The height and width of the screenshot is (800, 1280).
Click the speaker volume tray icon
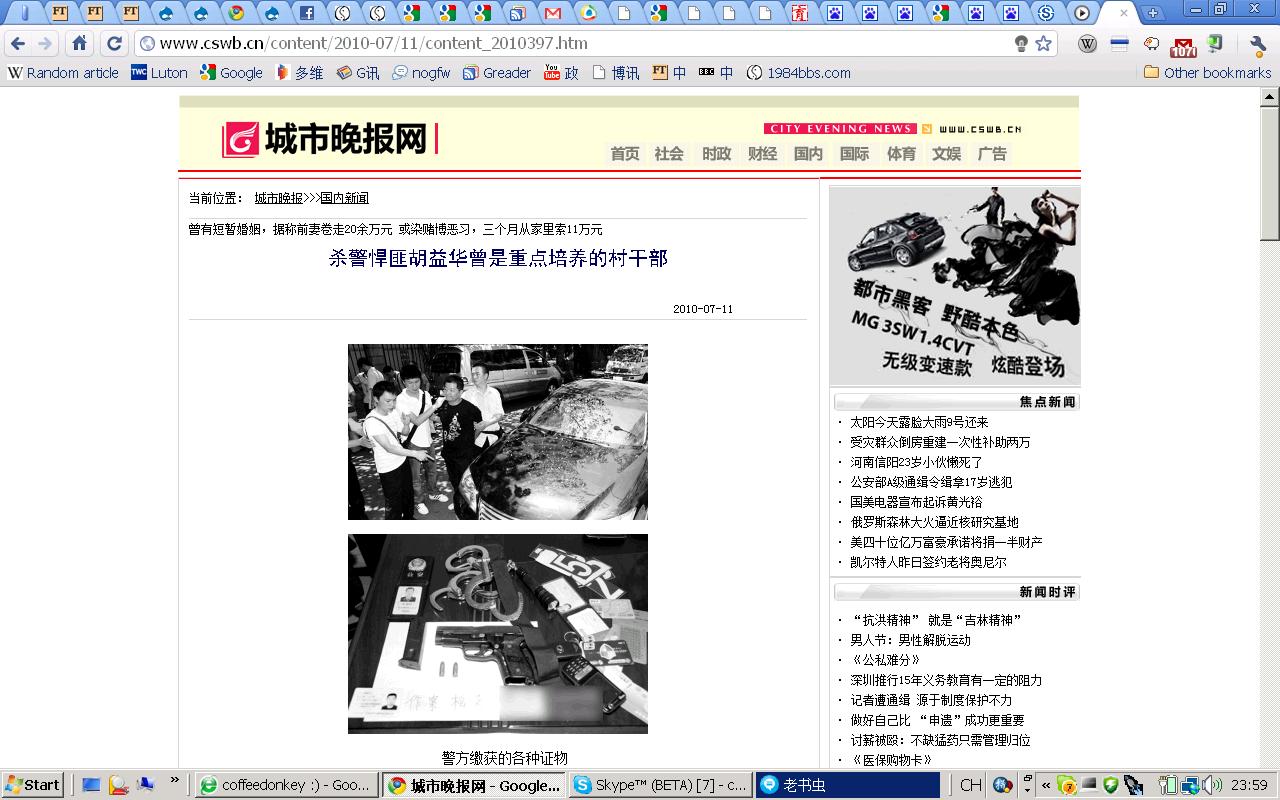coord(1212,785)
